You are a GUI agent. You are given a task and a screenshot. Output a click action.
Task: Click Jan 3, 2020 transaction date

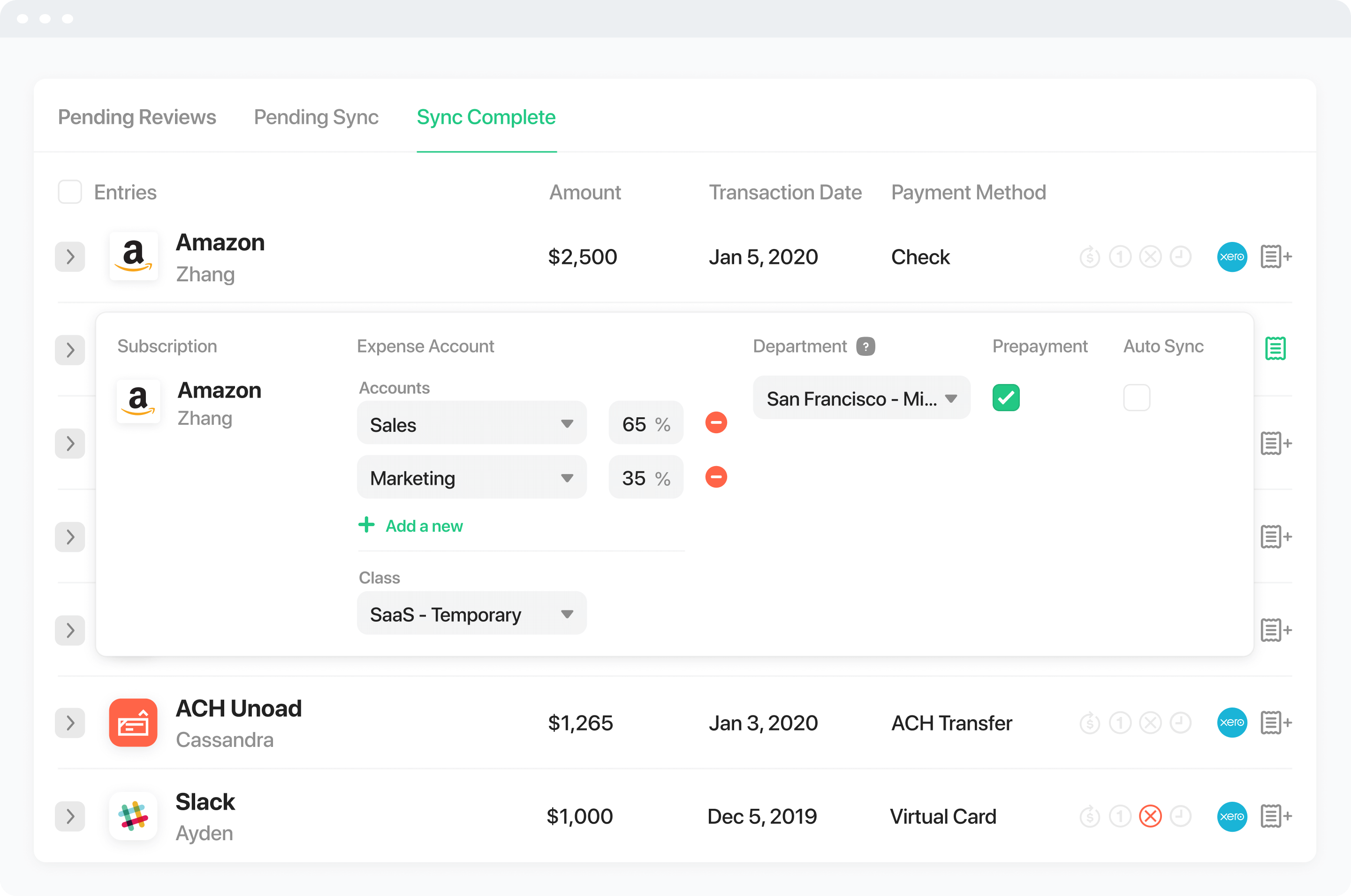tap(763, 723)
